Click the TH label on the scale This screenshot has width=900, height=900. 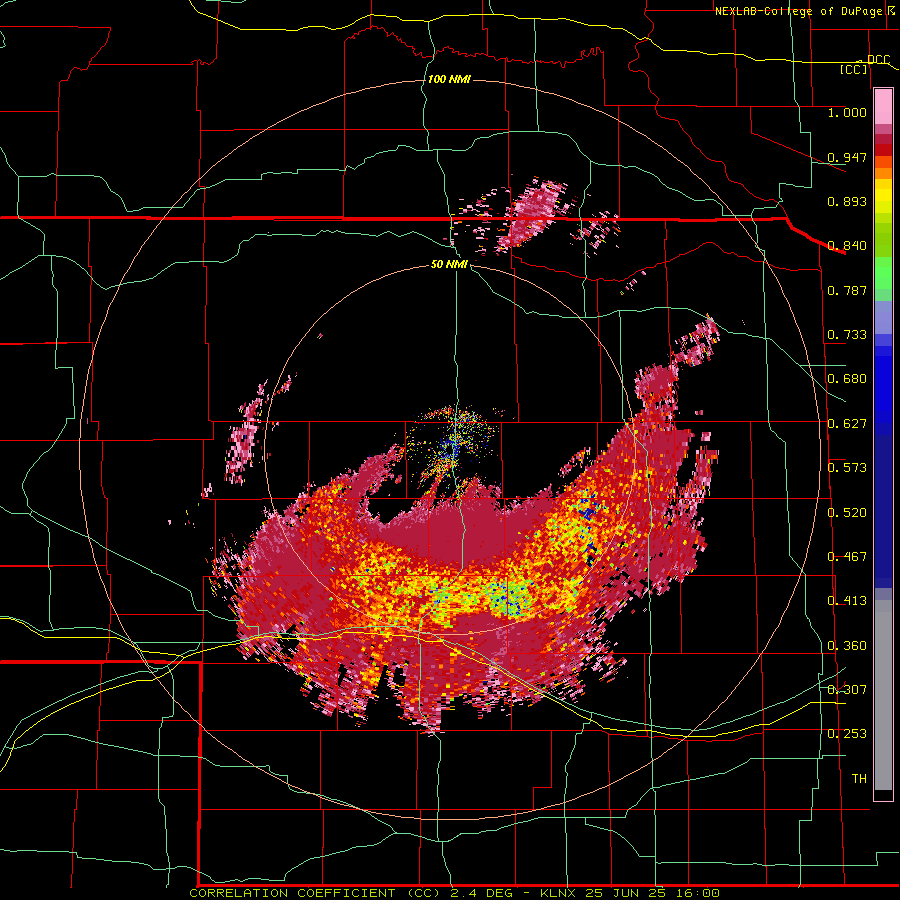coord(859,779)
